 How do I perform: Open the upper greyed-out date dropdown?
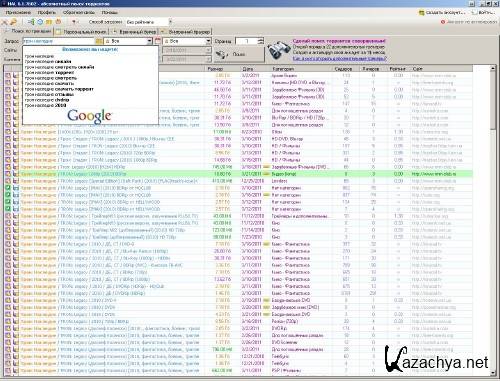(209, 50)
